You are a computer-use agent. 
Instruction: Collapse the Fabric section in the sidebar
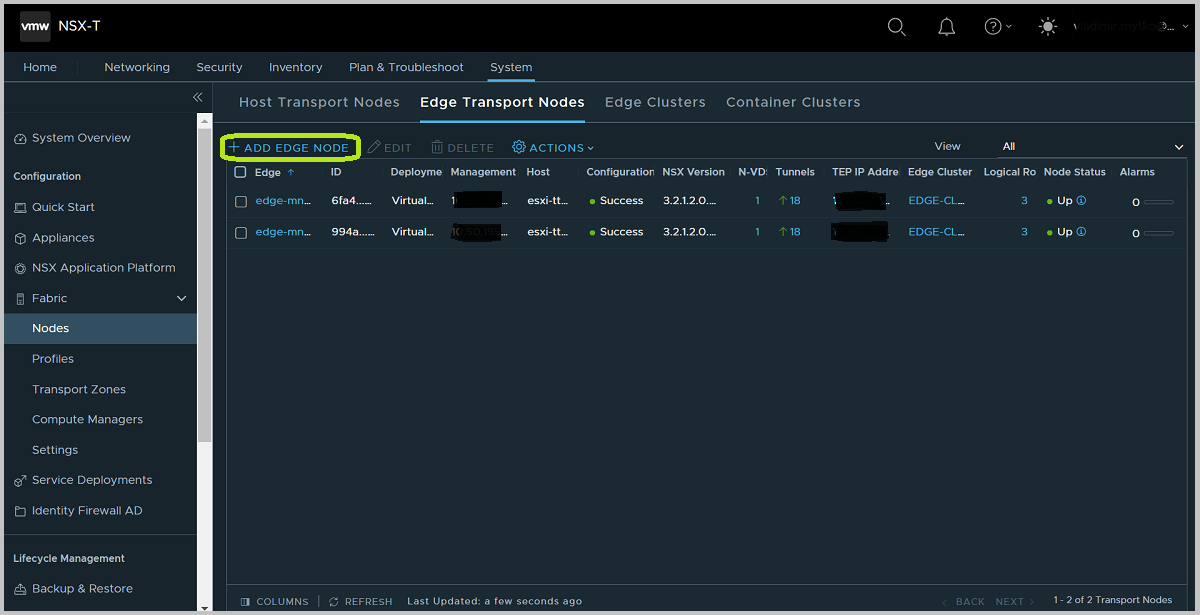coord(181,298)
